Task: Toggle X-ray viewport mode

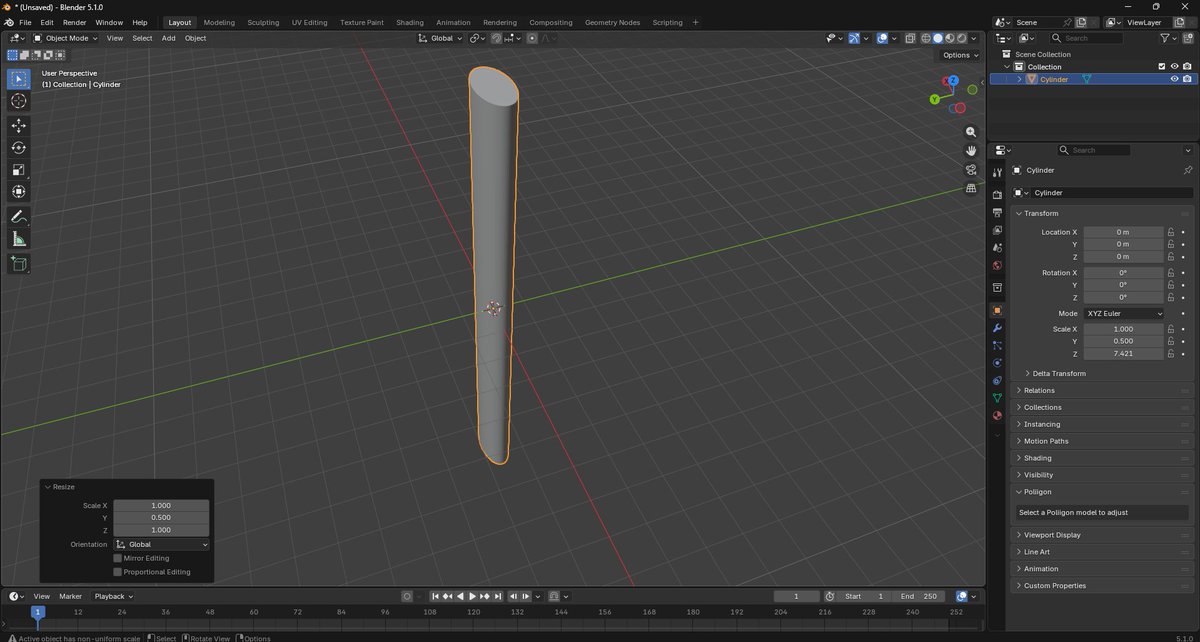Action: (x=910, y=38)
